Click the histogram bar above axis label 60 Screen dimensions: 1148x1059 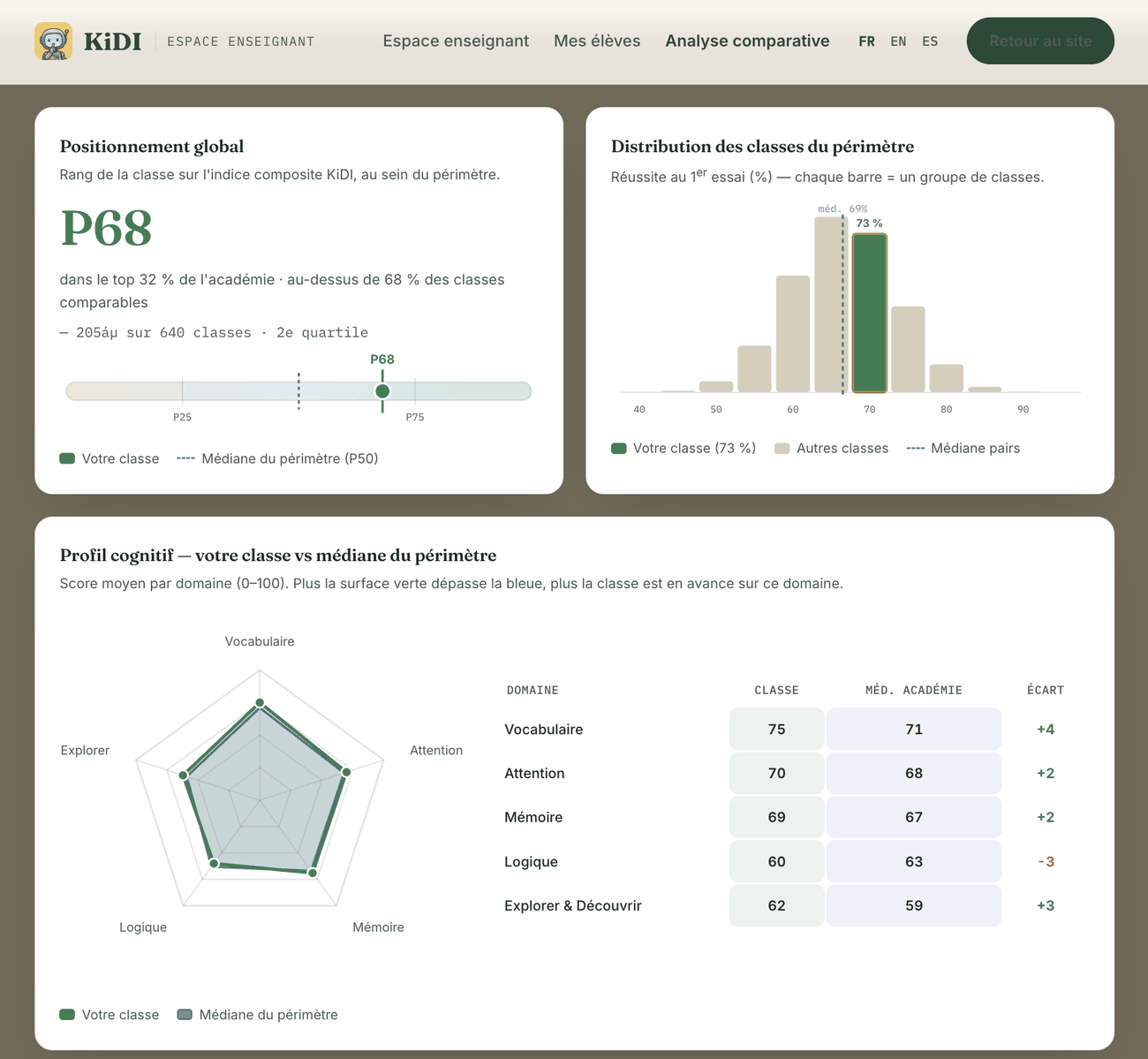pyautogui.click(x=793, y=334)
